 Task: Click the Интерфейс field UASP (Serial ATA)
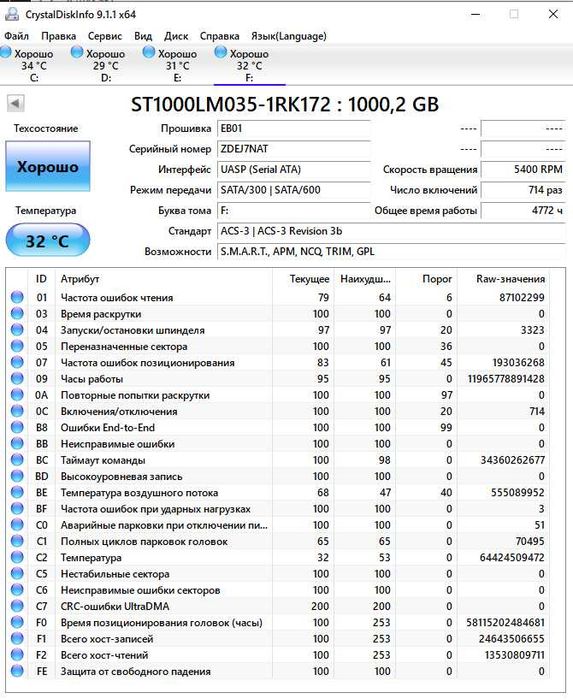pyautogui.click(x=293, y=170)
